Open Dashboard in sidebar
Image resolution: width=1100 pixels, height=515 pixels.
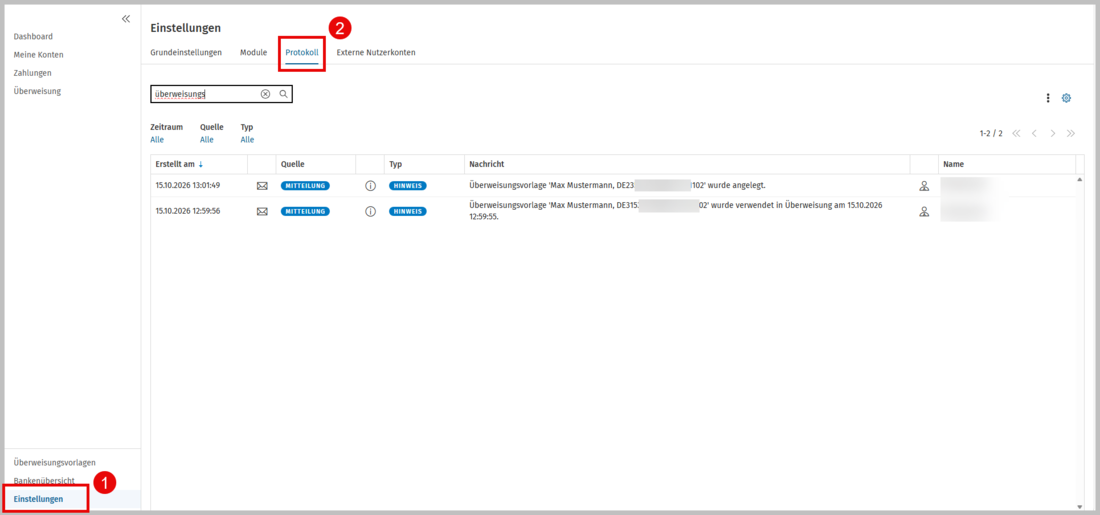pyautogui.click(x=33, y=36)
